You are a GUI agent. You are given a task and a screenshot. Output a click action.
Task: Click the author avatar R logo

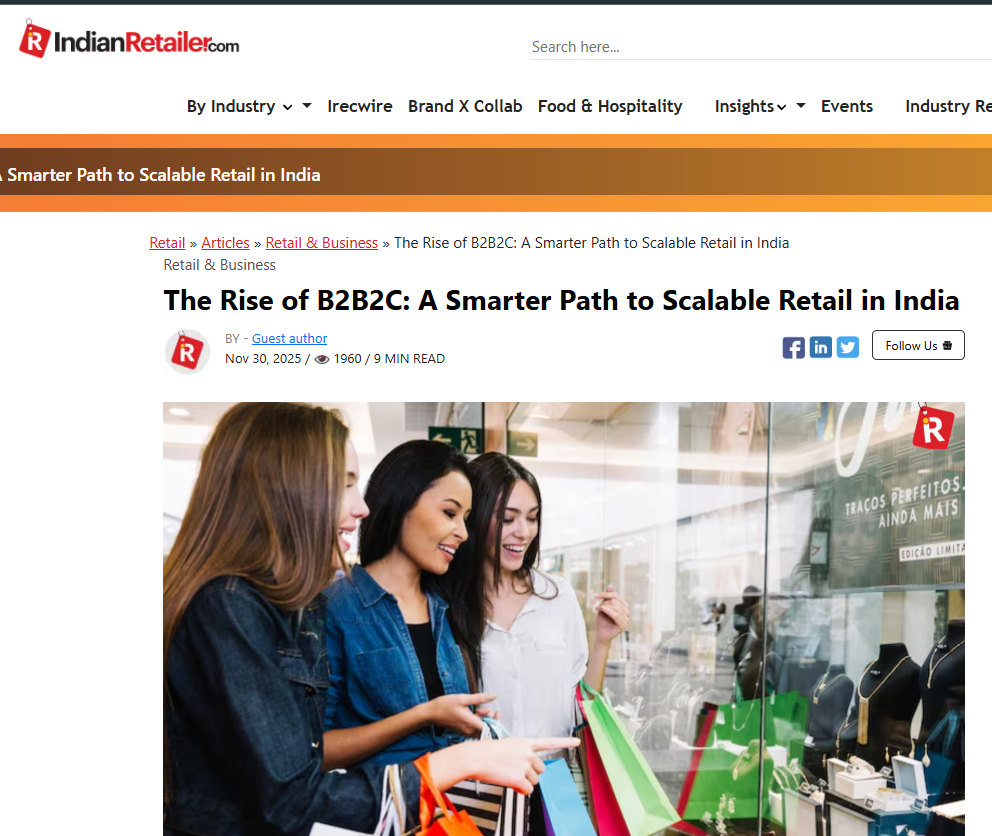(x=187, y=351)
